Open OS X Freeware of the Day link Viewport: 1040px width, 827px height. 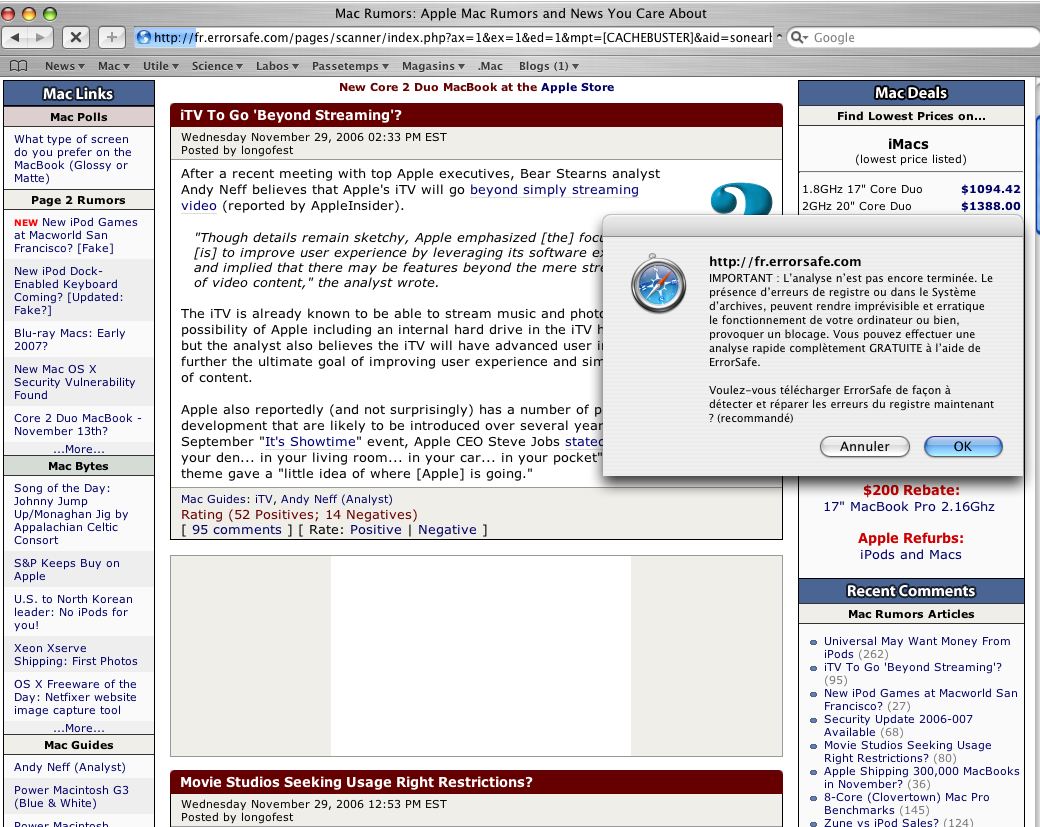point(75,697)
